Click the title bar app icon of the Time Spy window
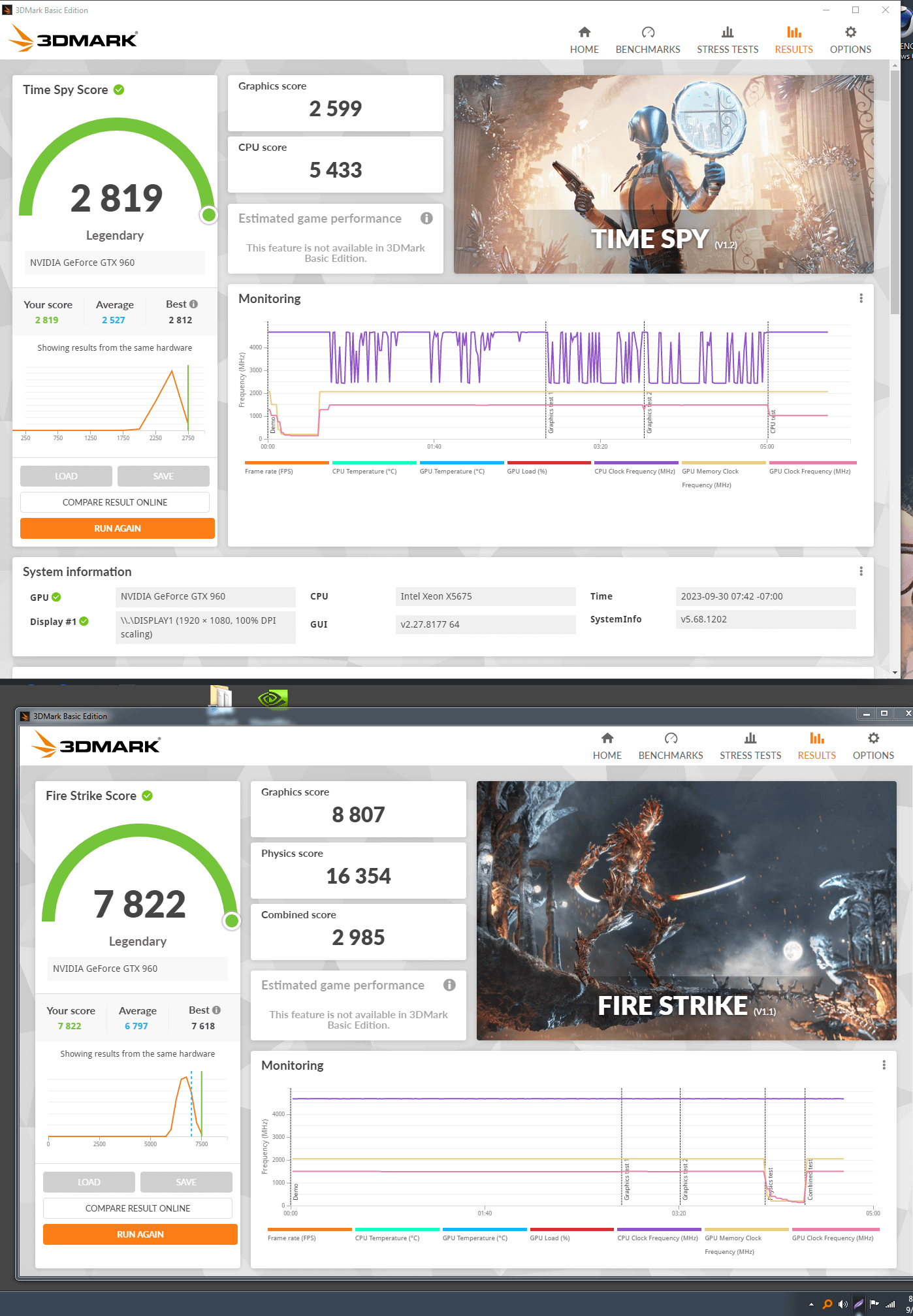 point(7,10)
